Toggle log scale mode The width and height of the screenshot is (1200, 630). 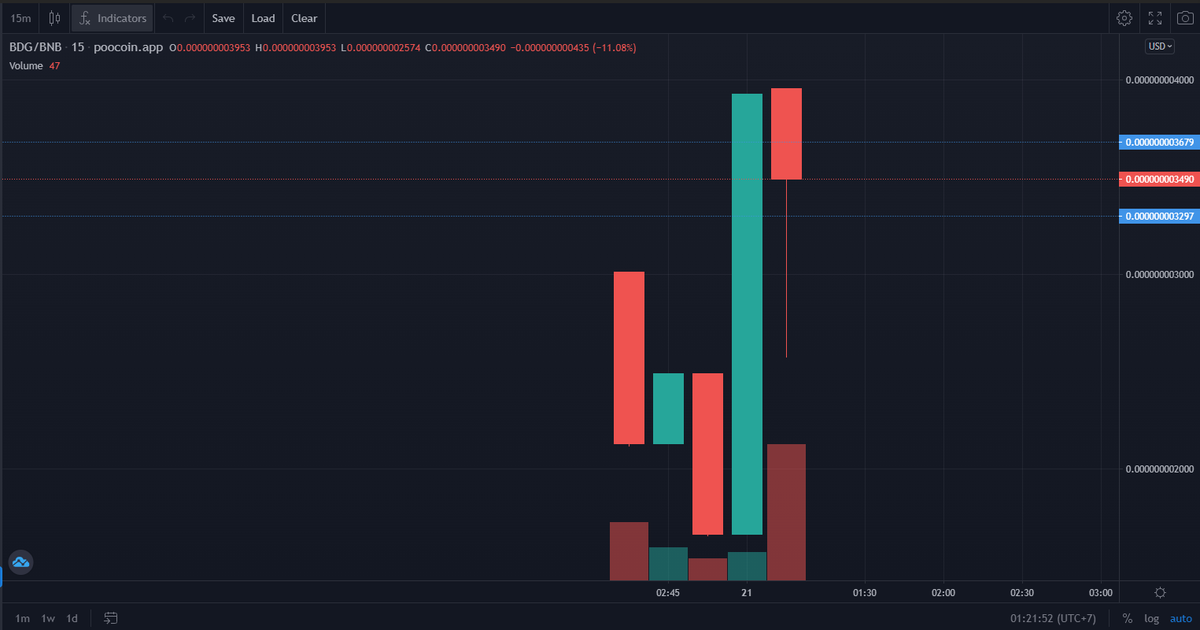tap(1151, 618)
